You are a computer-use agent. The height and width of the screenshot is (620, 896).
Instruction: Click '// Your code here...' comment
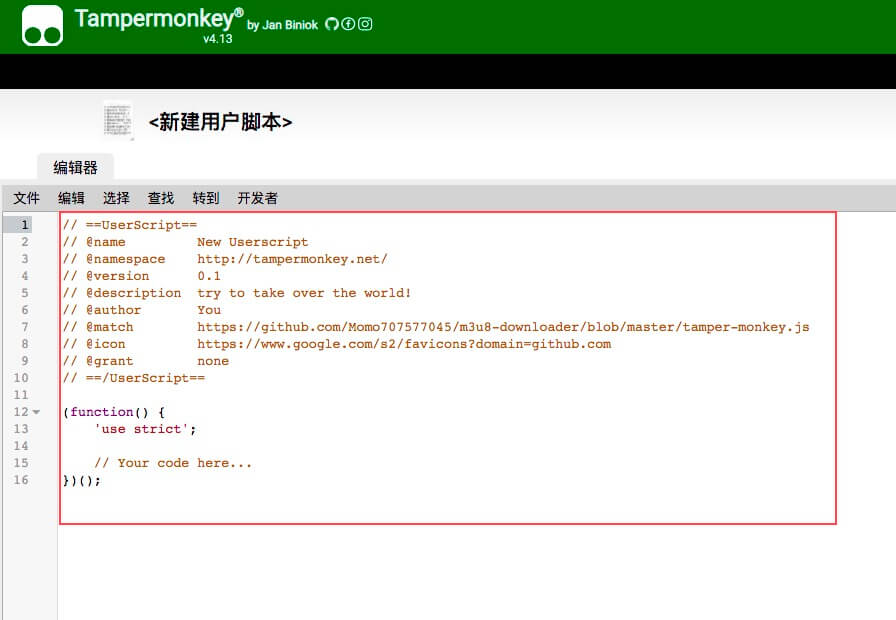[173, 463]
